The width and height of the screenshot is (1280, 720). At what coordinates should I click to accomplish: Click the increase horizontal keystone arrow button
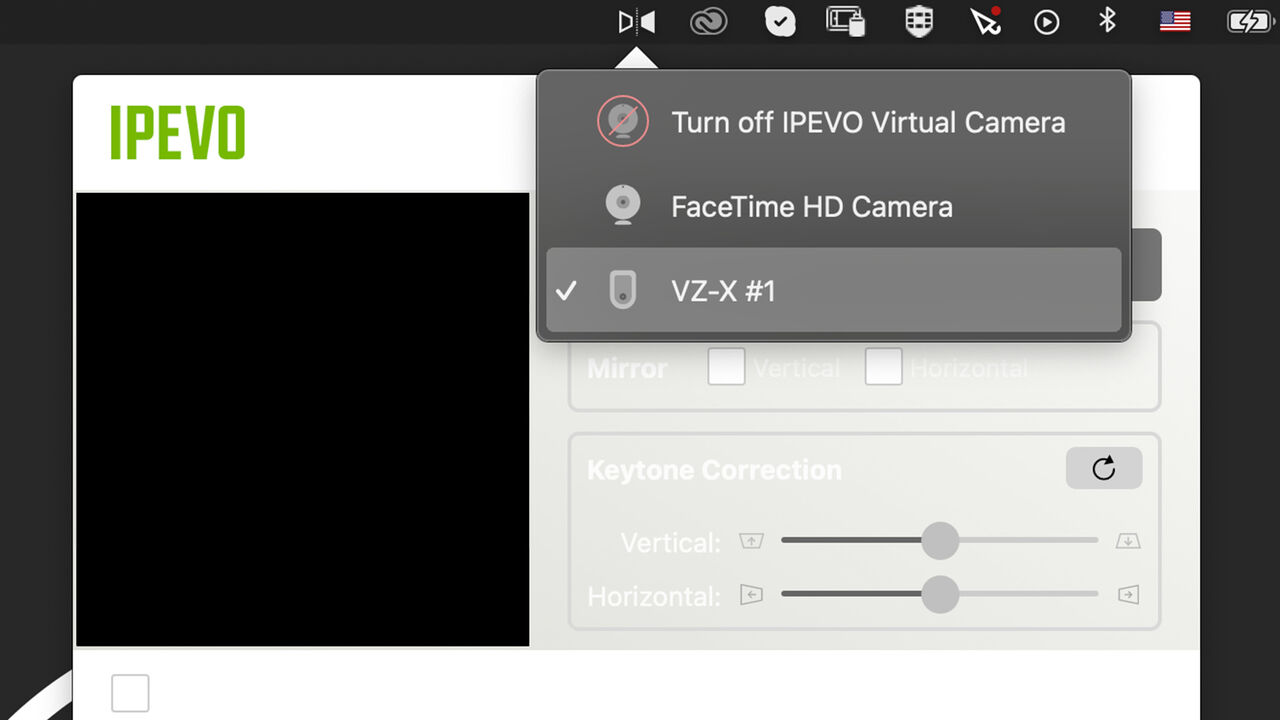tap(1127, 594)
